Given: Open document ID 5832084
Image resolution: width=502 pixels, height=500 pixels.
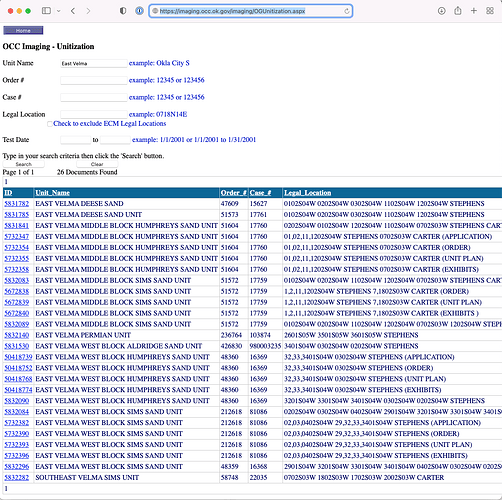Looking at the screenshot, I should coord(17,412).
